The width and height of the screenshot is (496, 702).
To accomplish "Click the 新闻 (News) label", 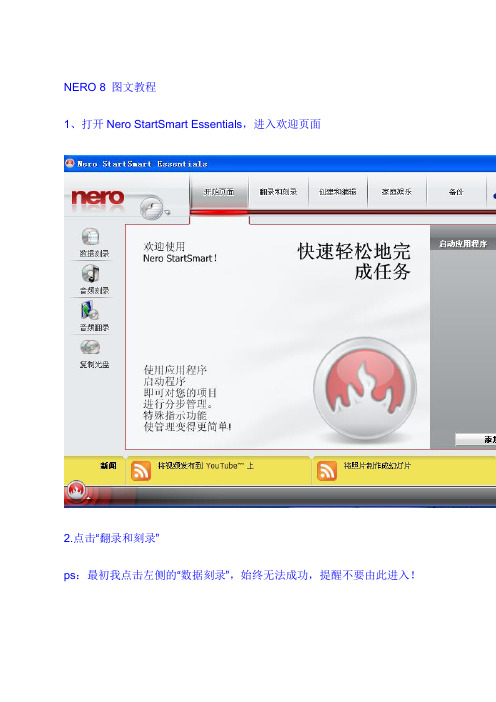I will click(x=108, y=466).
